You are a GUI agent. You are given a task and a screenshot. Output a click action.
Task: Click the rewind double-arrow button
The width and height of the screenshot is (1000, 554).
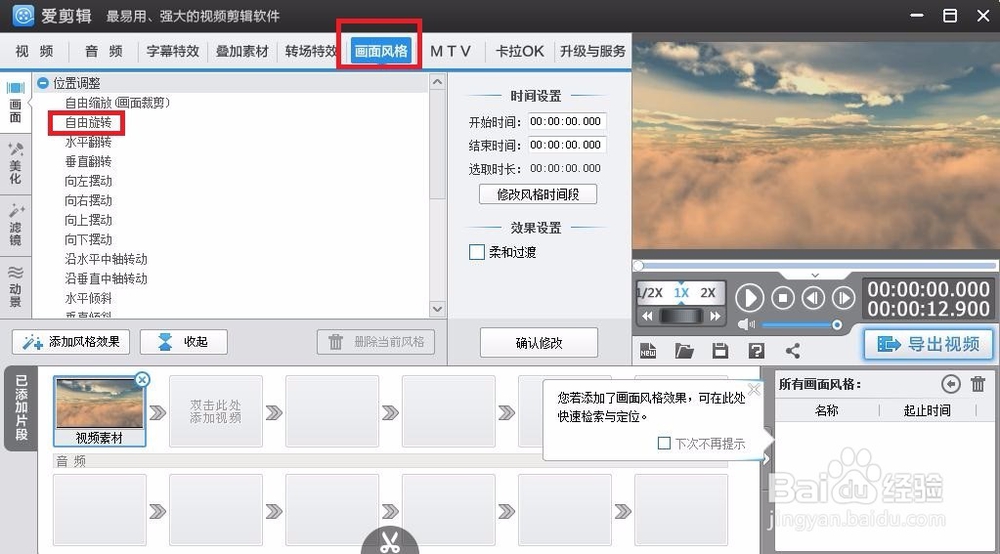coord(647,316)
